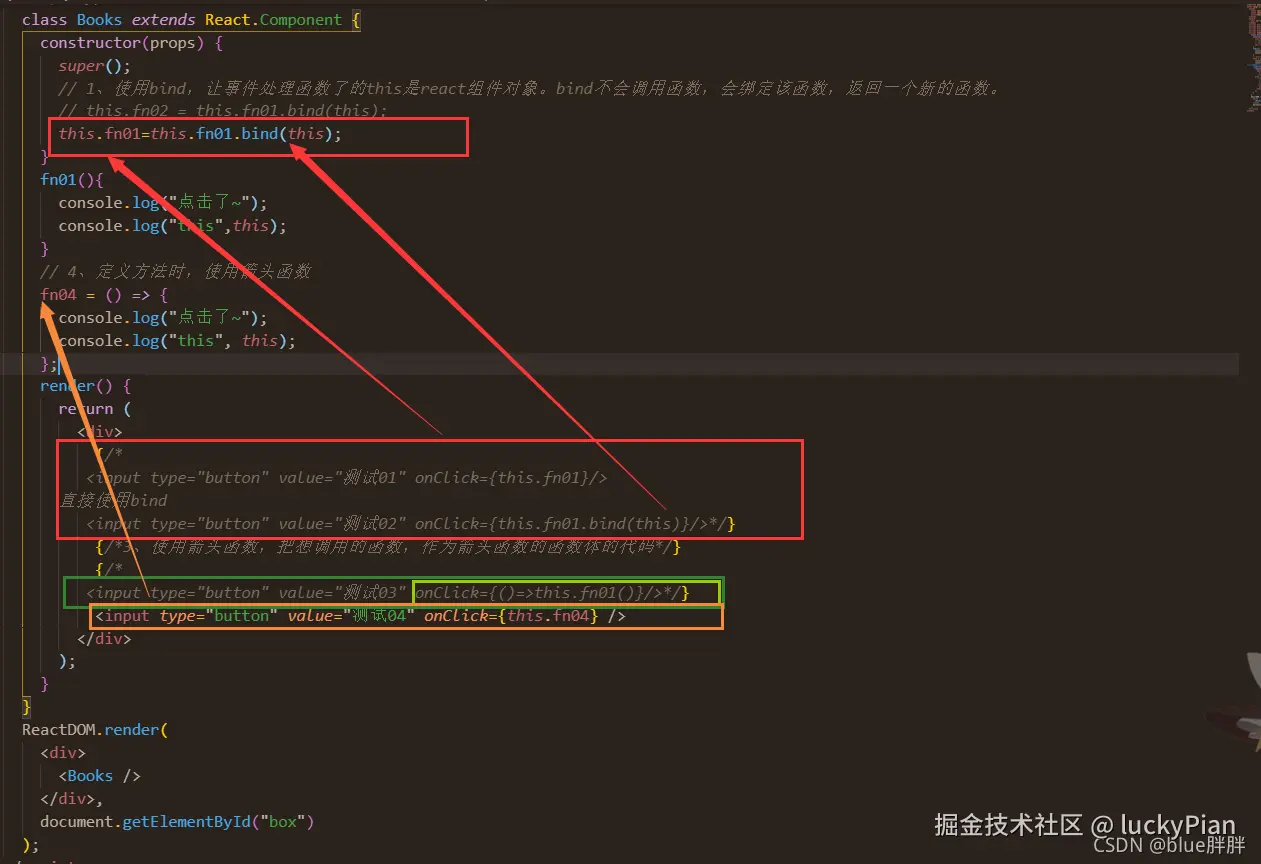Screen dimensions: 1261x864
Task: Click the comment "// 4、定义方法时，使用箭头函数"
Action: (176, 272)
